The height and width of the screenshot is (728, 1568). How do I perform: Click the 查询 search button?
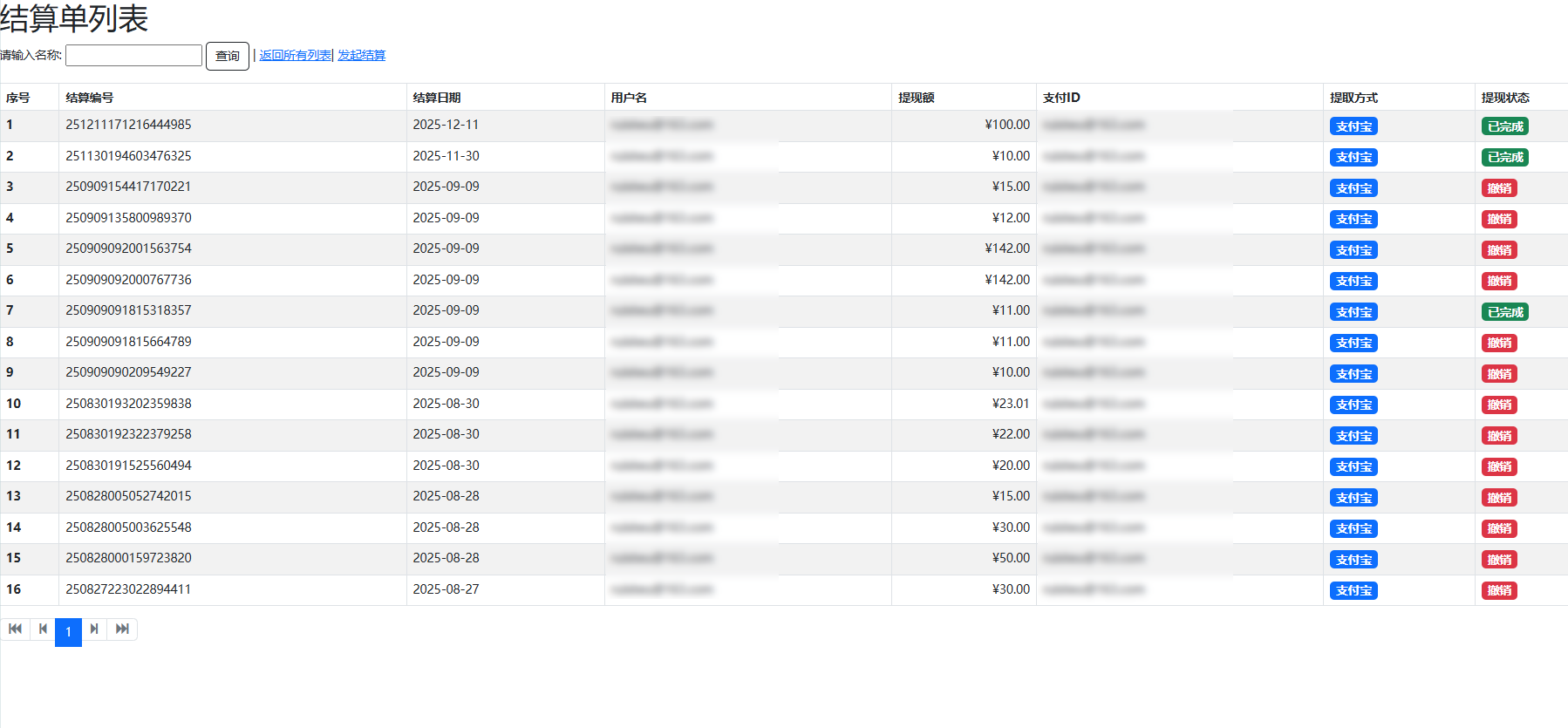228,56
